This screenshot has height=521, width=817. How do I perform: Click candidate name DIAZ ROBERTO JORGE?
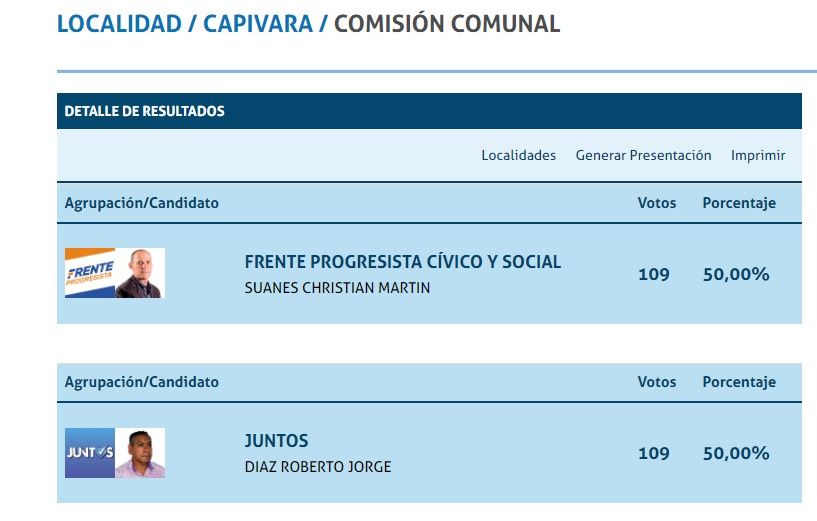(317, 467)
